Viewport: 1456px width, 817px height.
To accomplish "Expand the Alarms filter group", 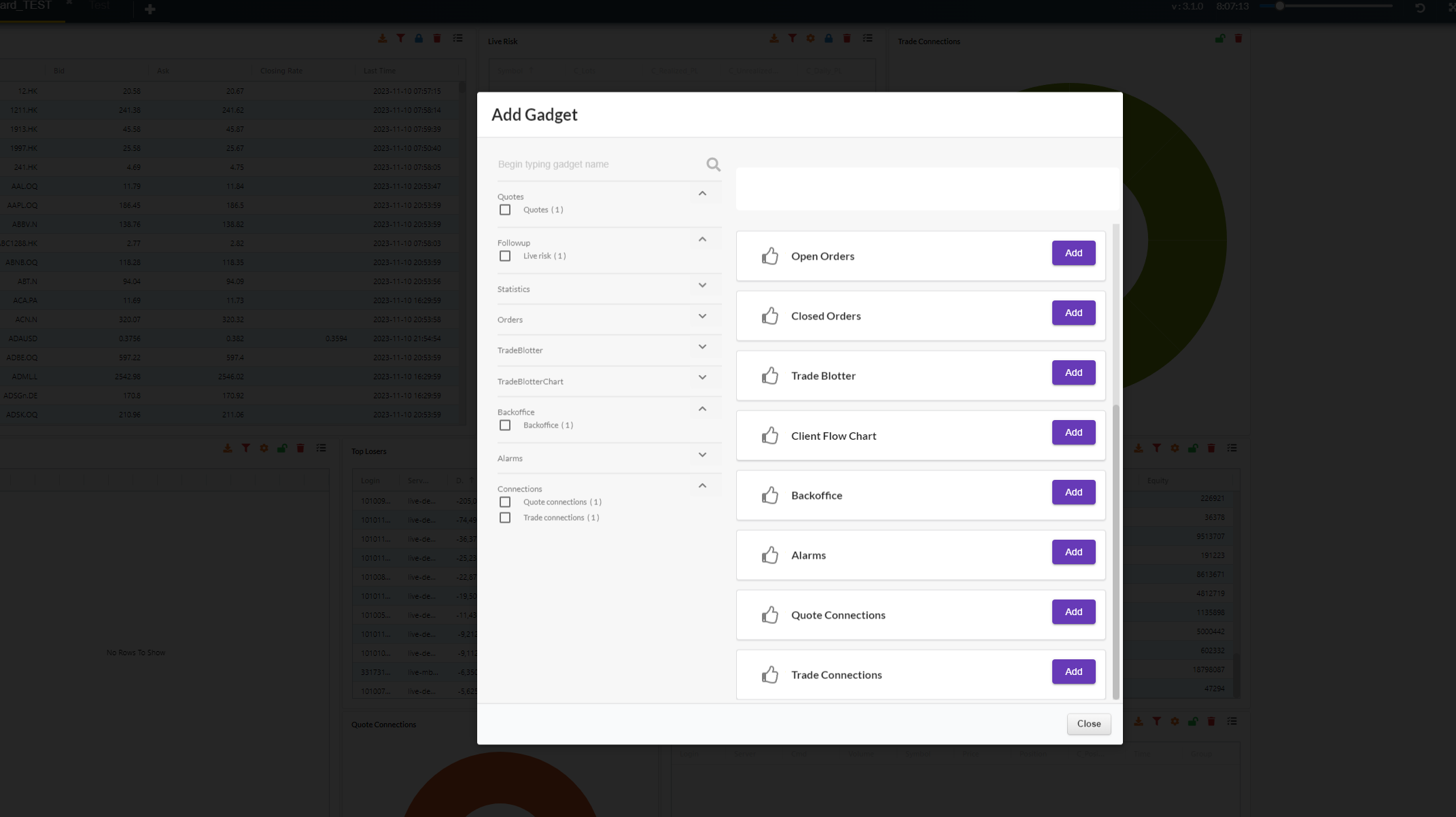I will pos(702,455).
